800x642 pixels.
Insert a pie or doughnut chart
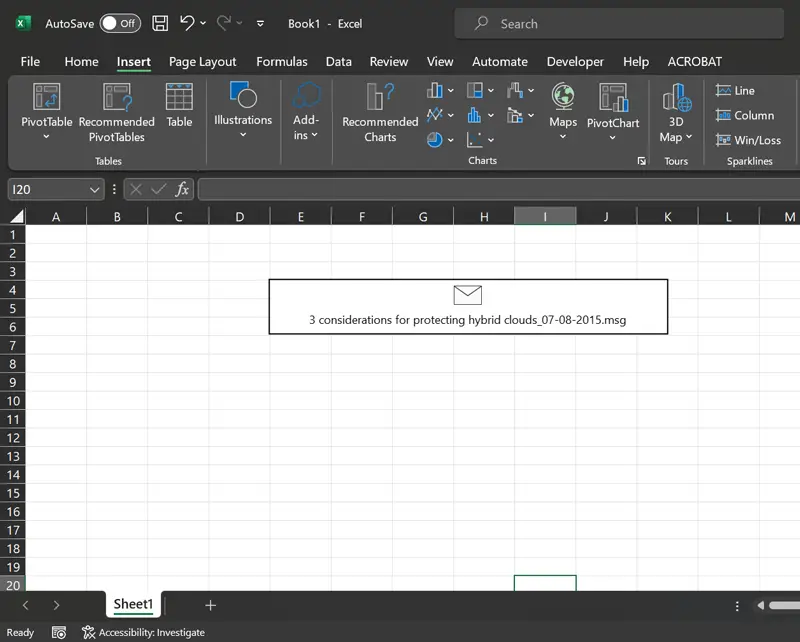point(437,139)
